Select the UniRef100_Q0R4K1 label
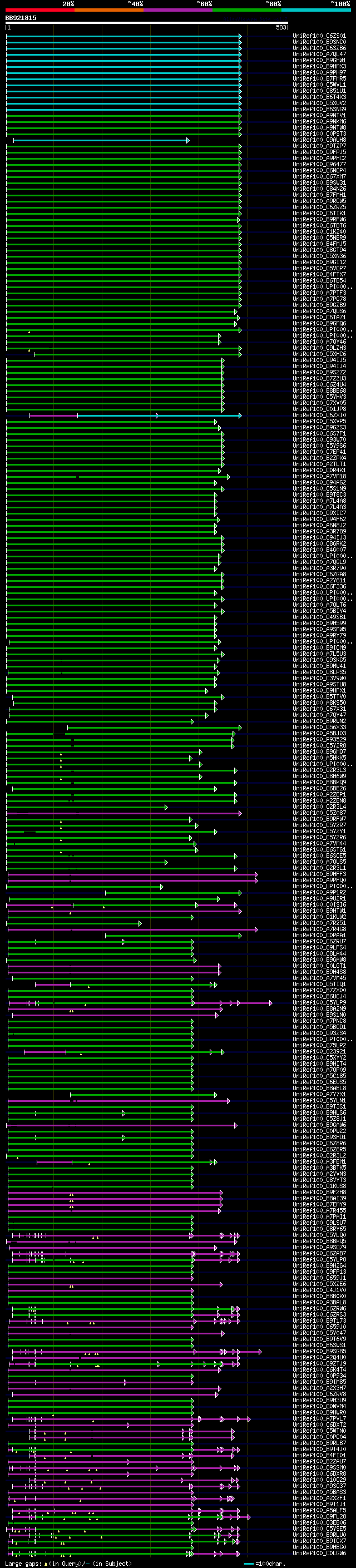Image resolution: width=356 pixels, height=1568 pixels. pos(319,471)
